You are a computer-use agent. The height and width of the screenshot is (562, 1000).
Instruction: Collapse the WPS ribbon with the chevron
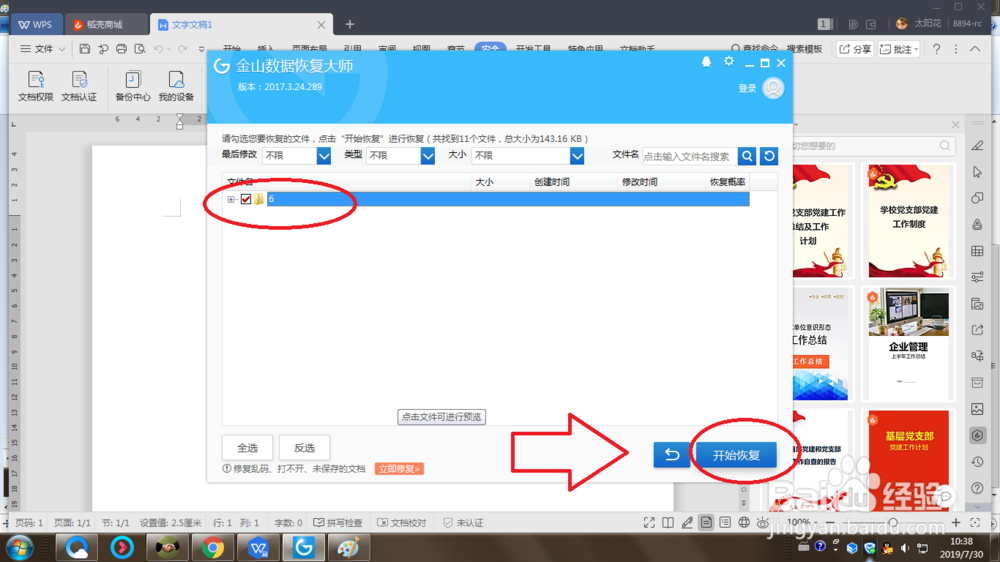tap(975, 49)
